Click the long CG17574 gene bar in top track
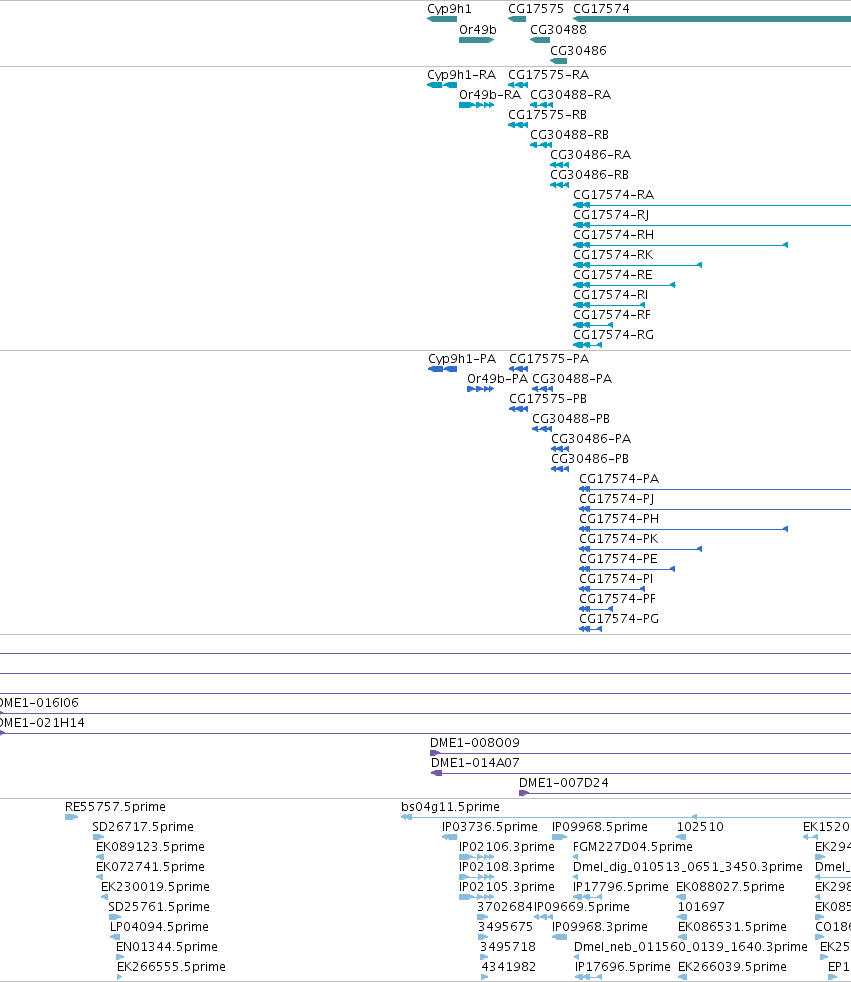851x982 pixels. coord(712,19)
